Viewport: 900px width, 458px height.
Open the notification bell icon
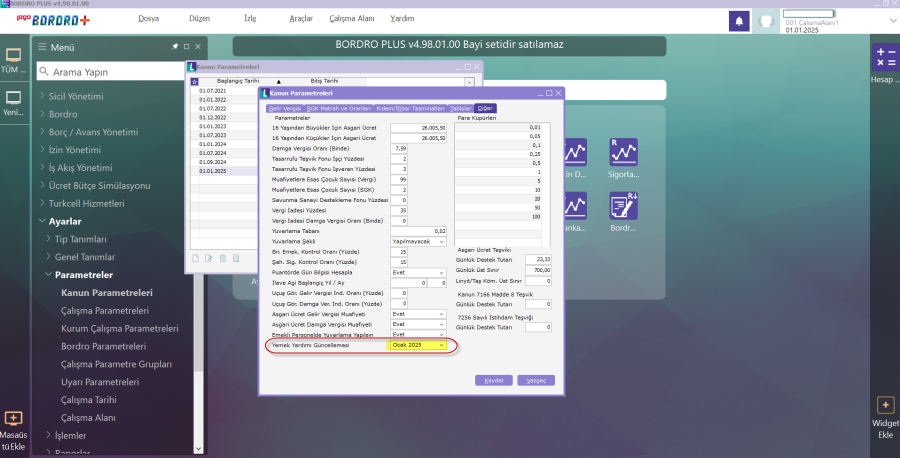coord(739,21)
